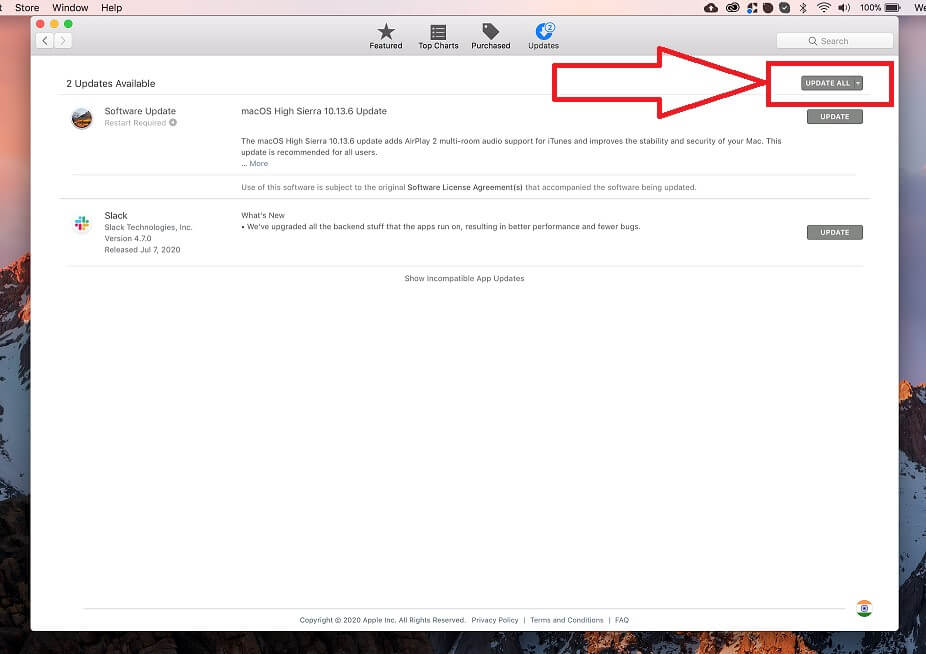
Task: Show Incompatible App Updates
Action: coord(464,278)
